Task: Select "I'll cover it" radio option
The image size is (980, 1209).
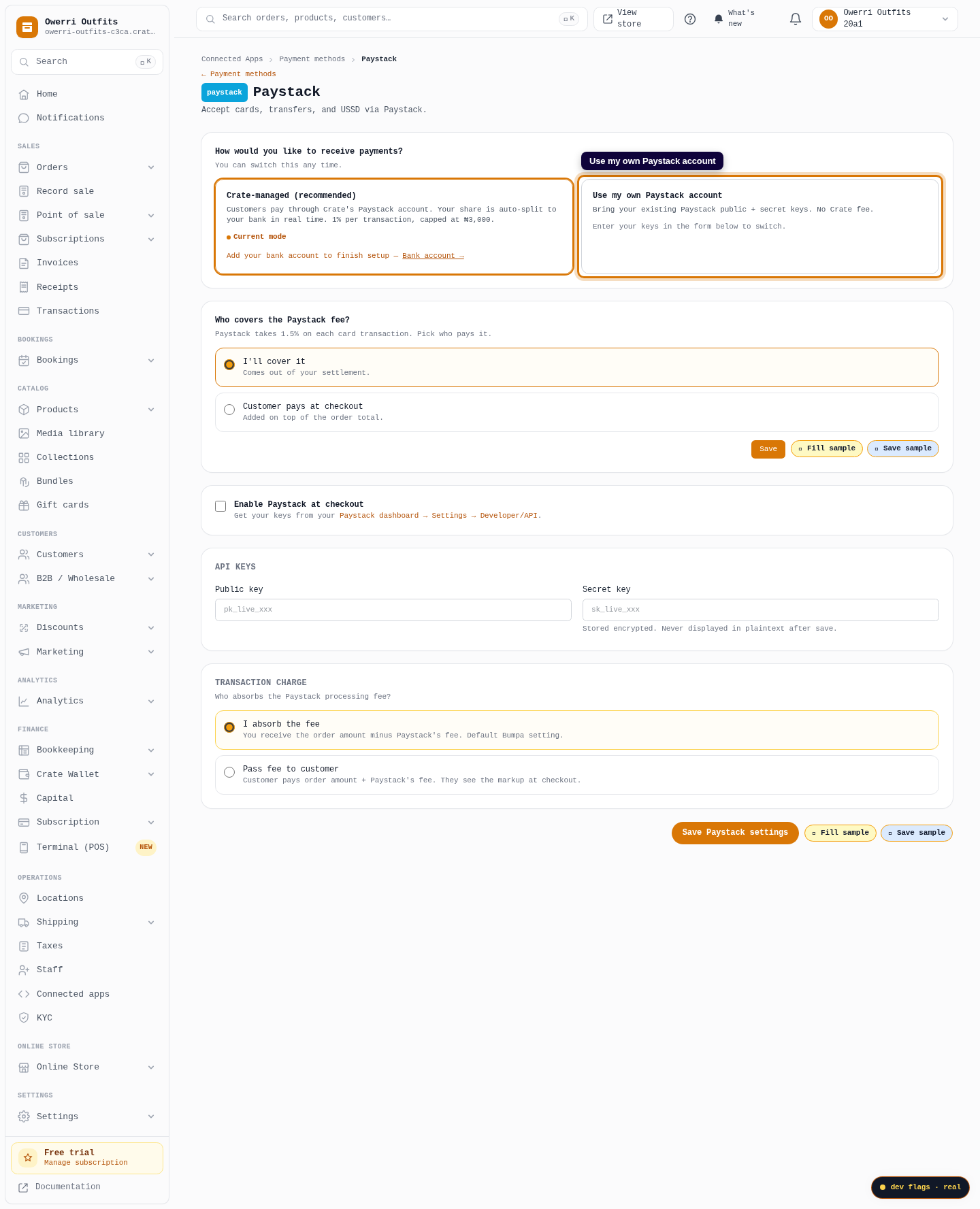Action: [229, 365]
